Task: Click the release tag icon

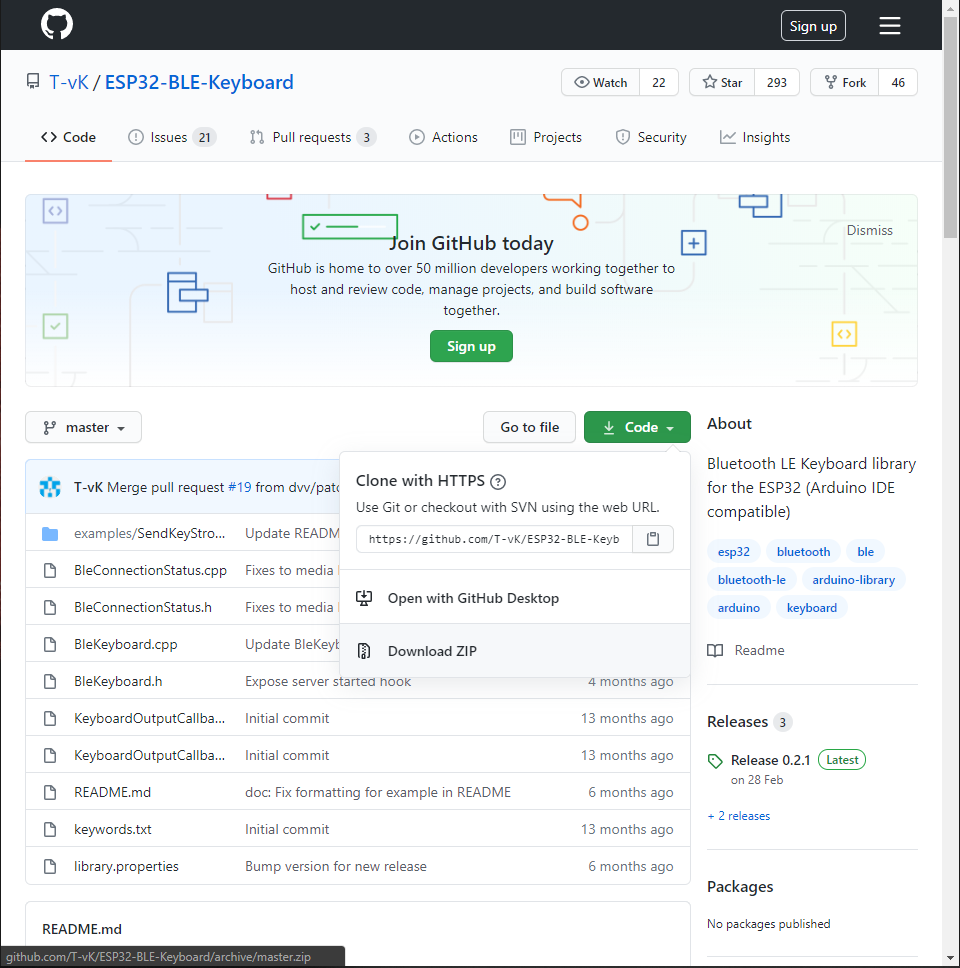Action: (x=715, y=761)
